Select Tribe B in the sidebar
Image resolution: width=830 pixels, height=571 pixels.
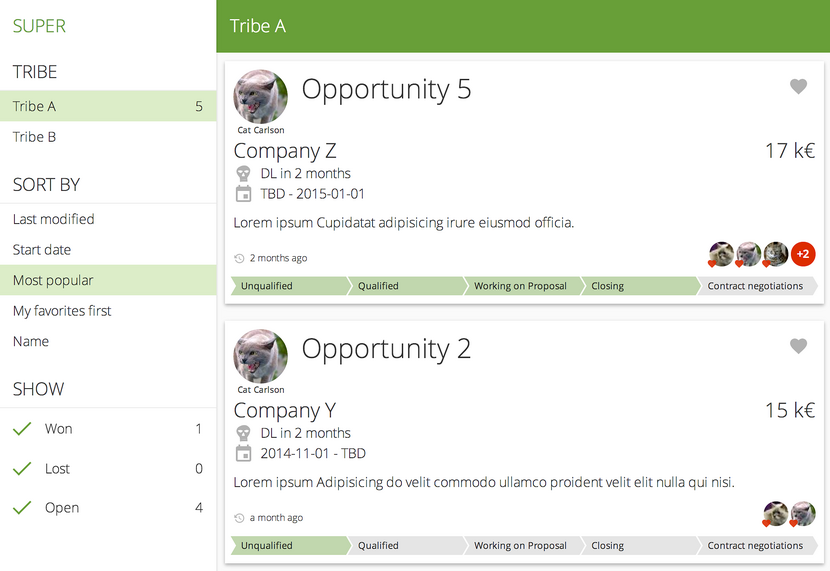108,137
